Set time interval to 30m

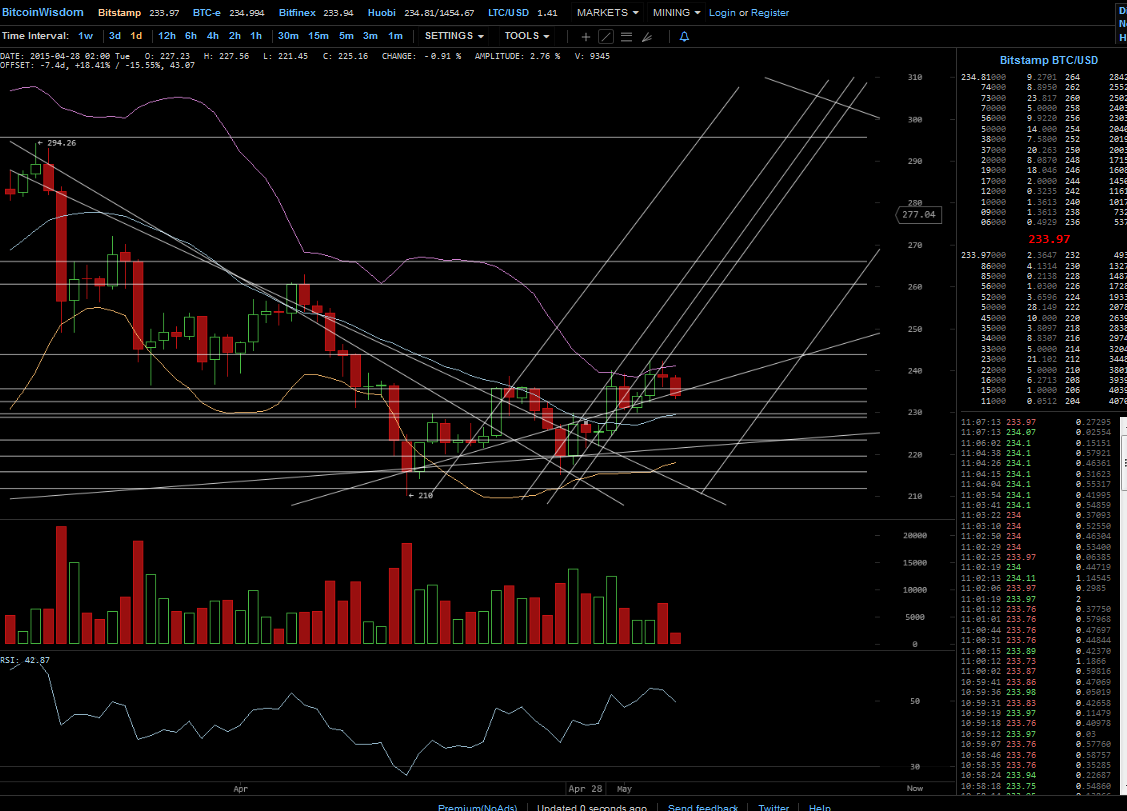[288, 36]
